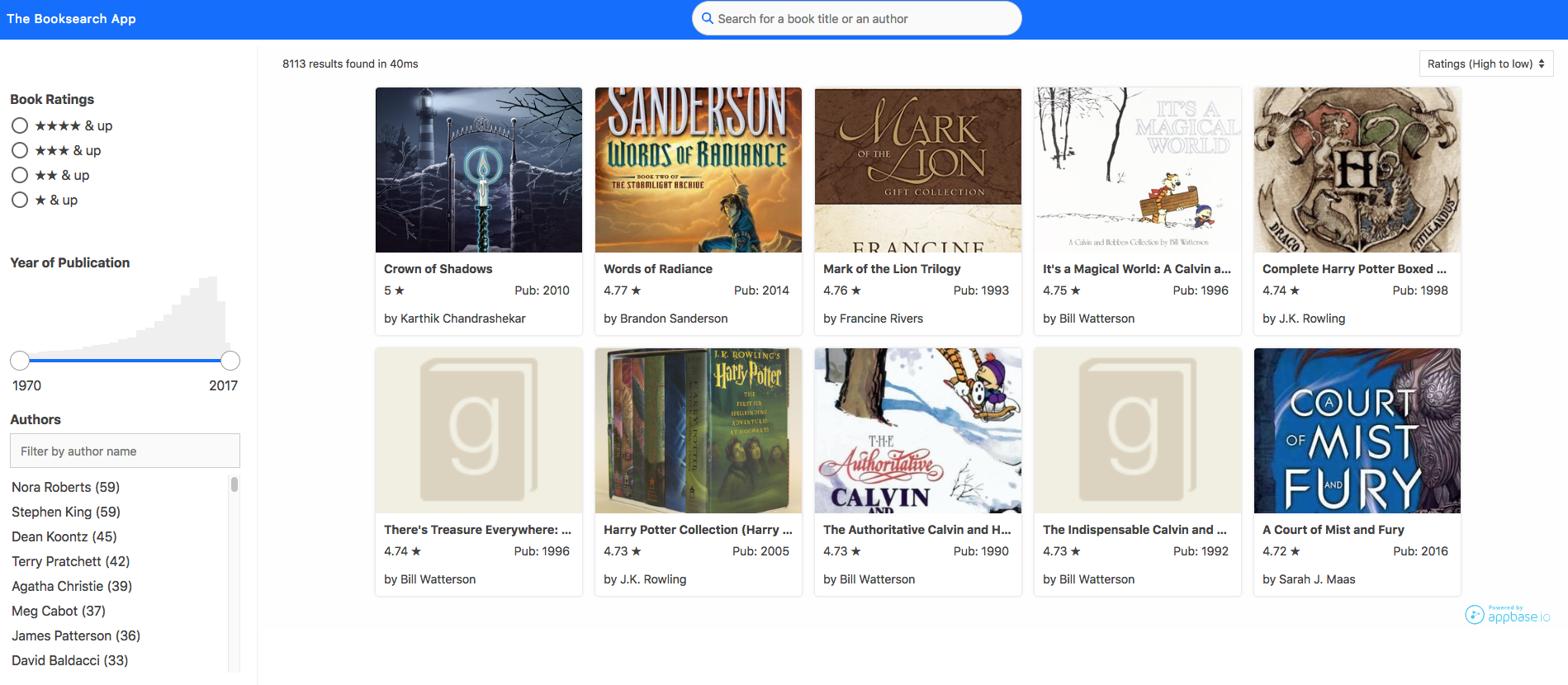Click the Words of Radiance title
The width and height of the screenshot is (1568, 685).
[658, 269]
